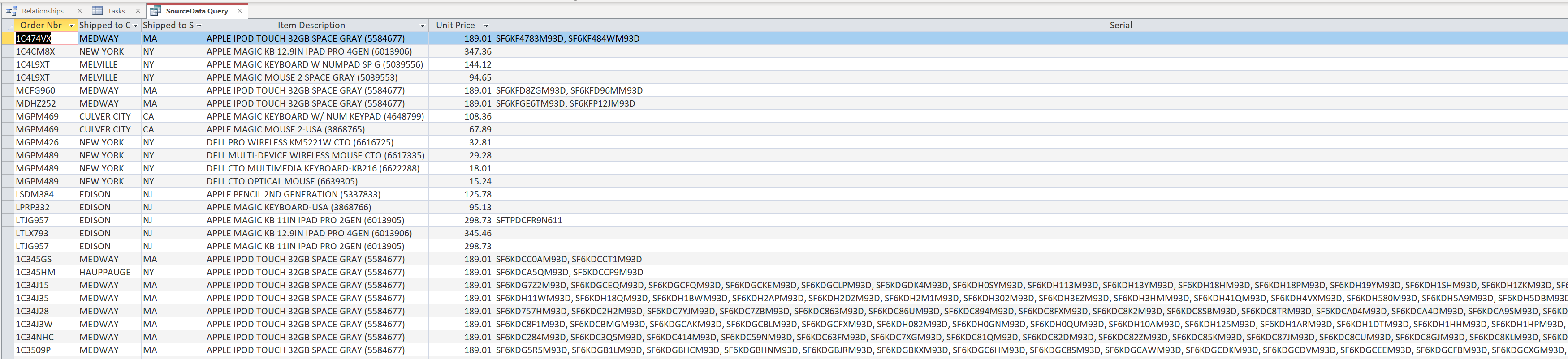
Task: Click the 347.36 unit price cell
Action: [x=461, y=52]
